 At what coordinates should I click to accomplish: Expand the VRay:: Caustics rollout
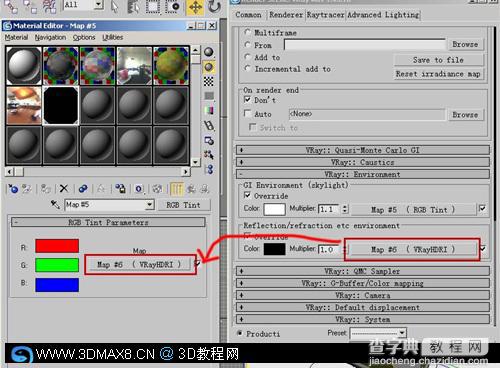click(363, 162)
